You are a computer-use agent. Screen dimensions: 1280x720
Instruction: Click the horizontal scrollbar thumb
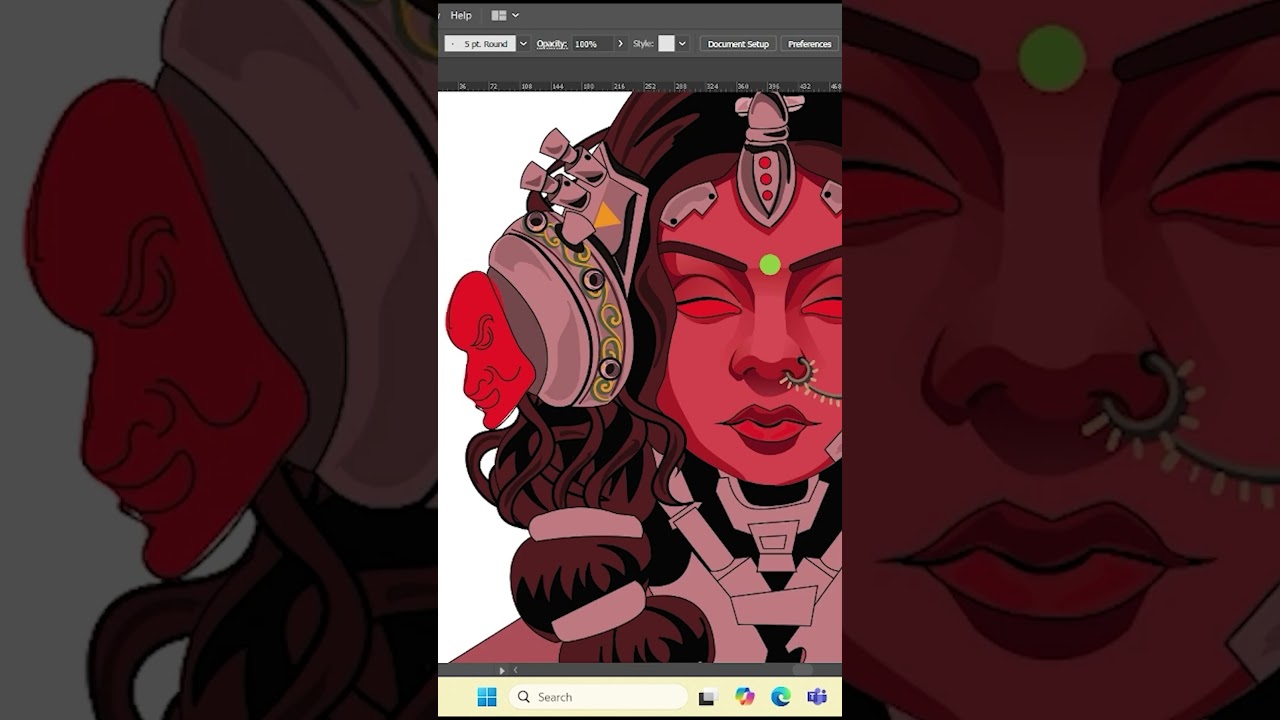click(x=803, y=670)
